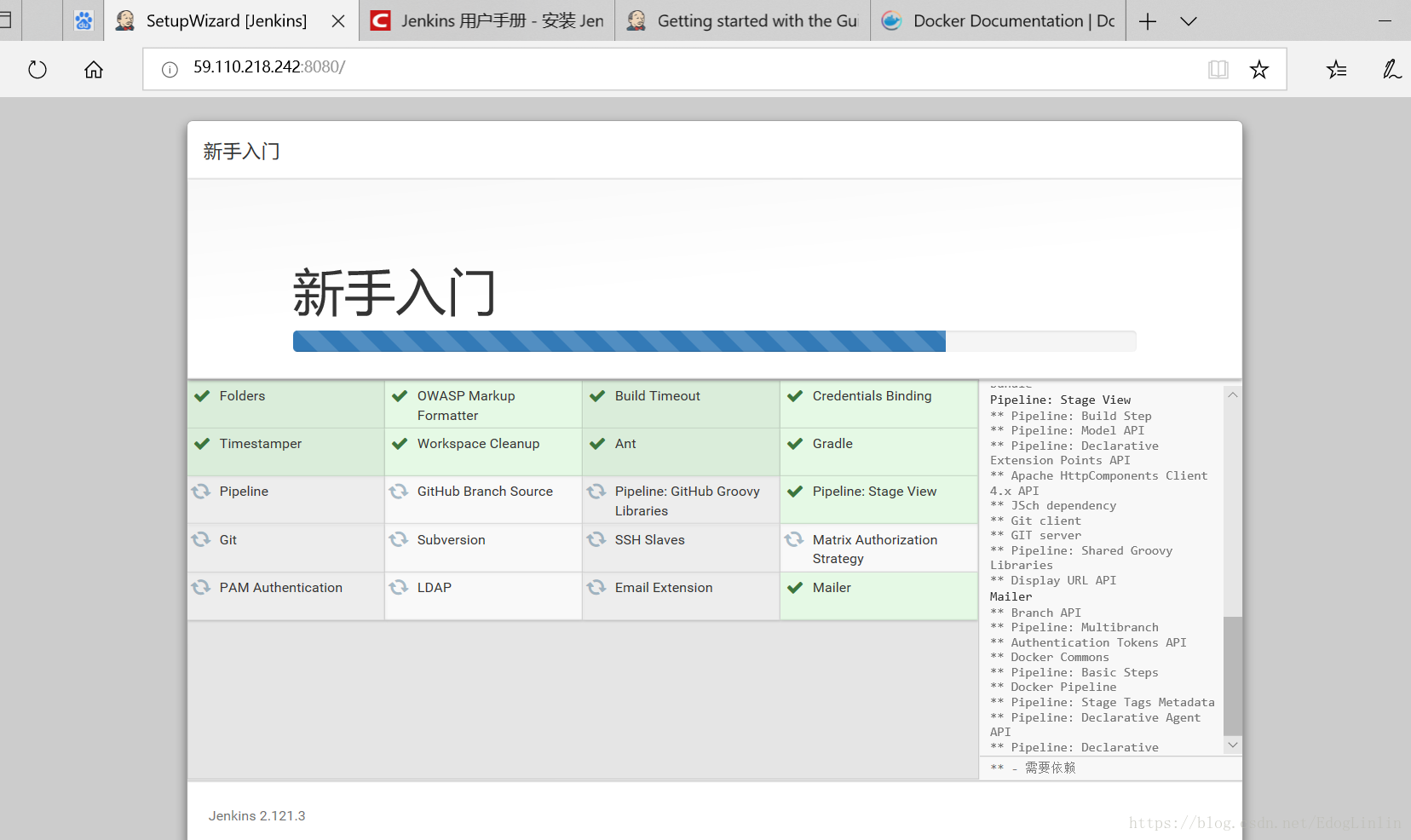The width and height of the screenshot is (1411, 840).
Task: Switch to Docker Documentation tab
Action: [x=998, y=20]
